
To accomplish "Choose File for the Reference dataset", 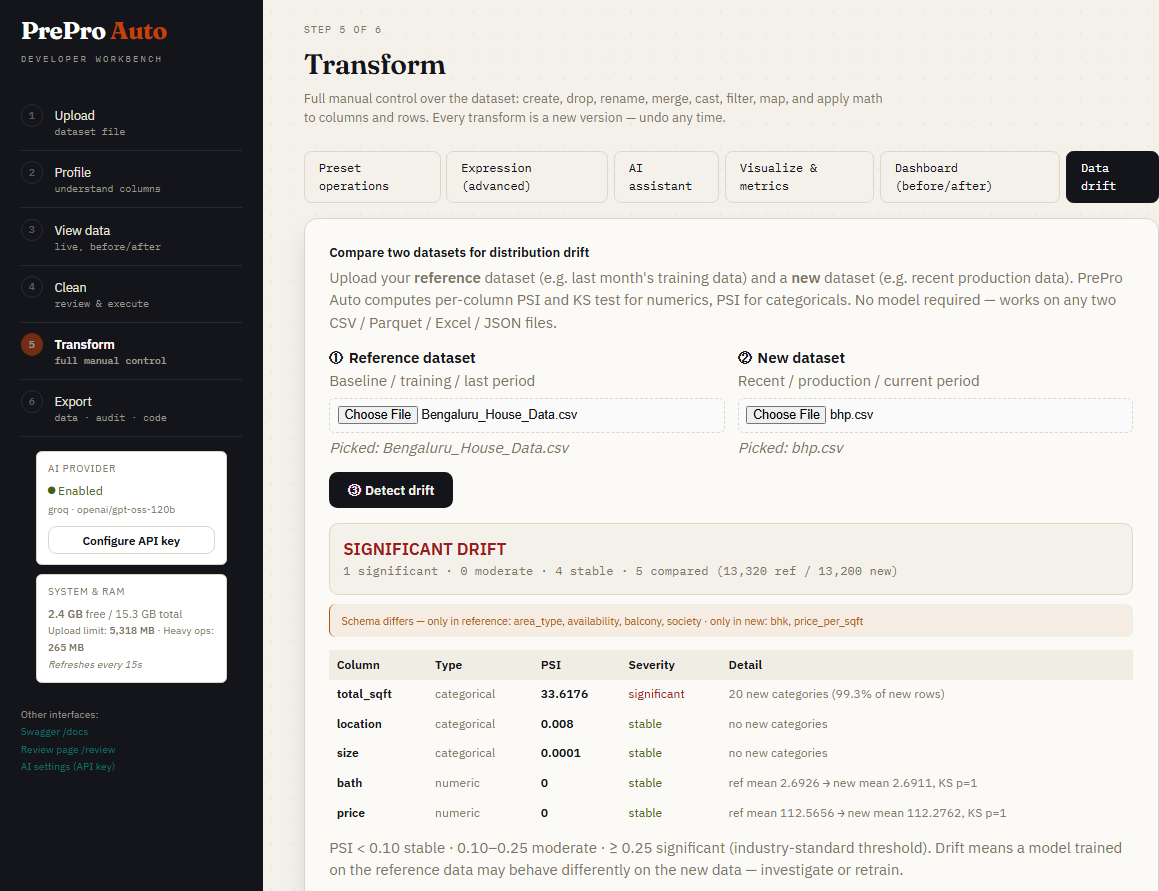I will (x=378, y=415).
